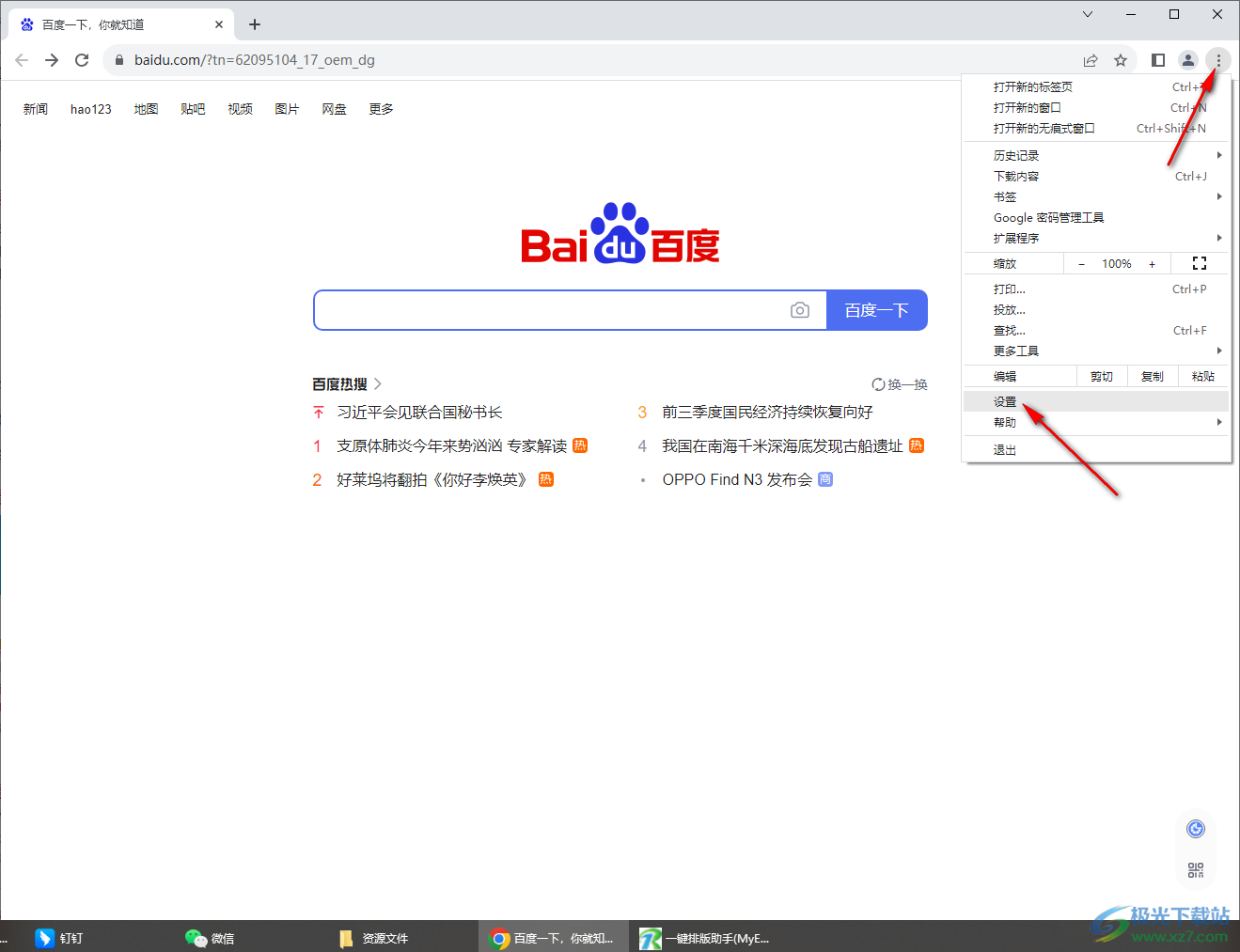Select 打开新的标签页 menu item
The height and width of the screenshot is (952, 1240).
tap(1097, 87)
